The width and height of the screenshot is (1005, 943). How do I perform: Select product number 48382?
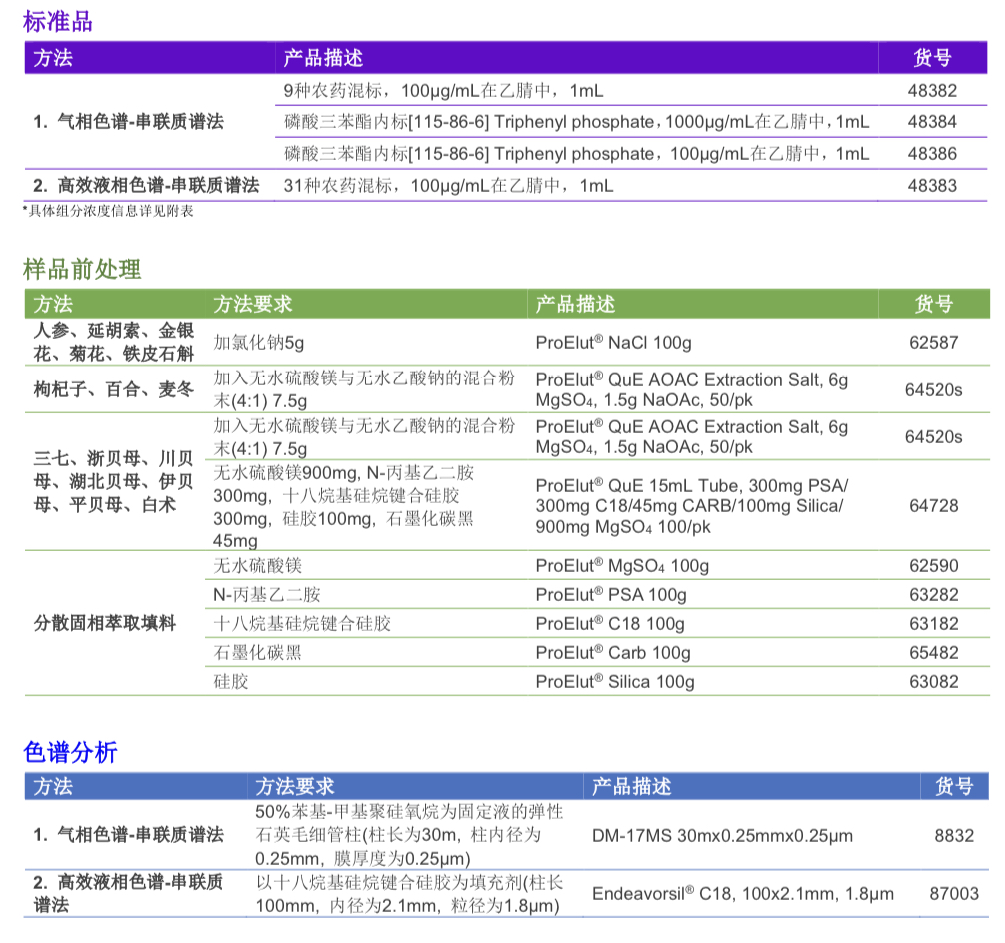tap(932, 90)
